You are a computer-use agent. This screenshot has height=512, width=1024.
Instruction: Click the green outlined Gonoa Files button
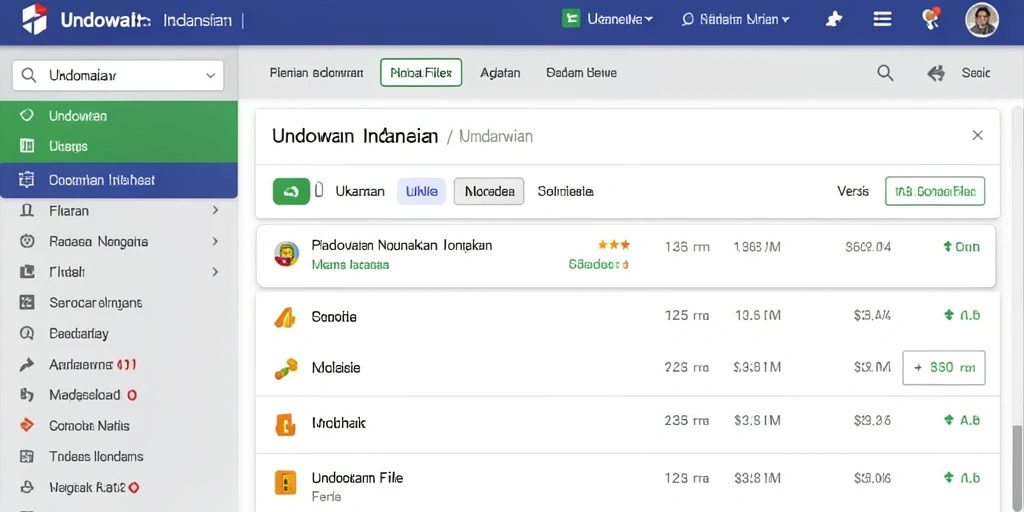[935, 191]
